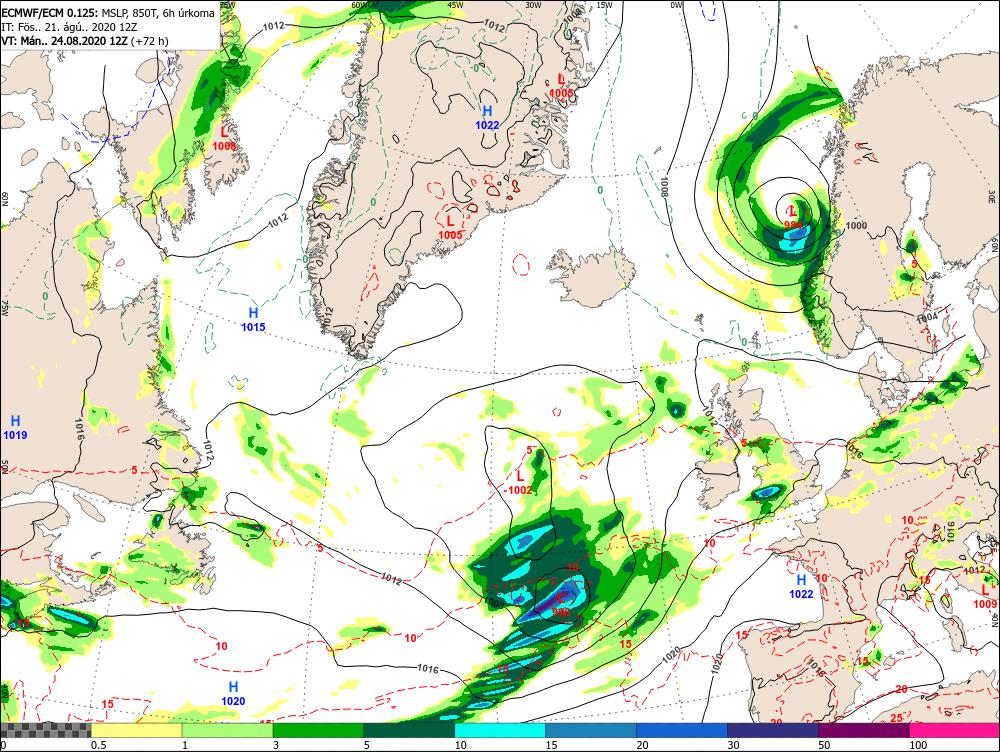Click the L 1008 marker over Baffin Island
Screen dimensions: 1000x752
(224, 138)
